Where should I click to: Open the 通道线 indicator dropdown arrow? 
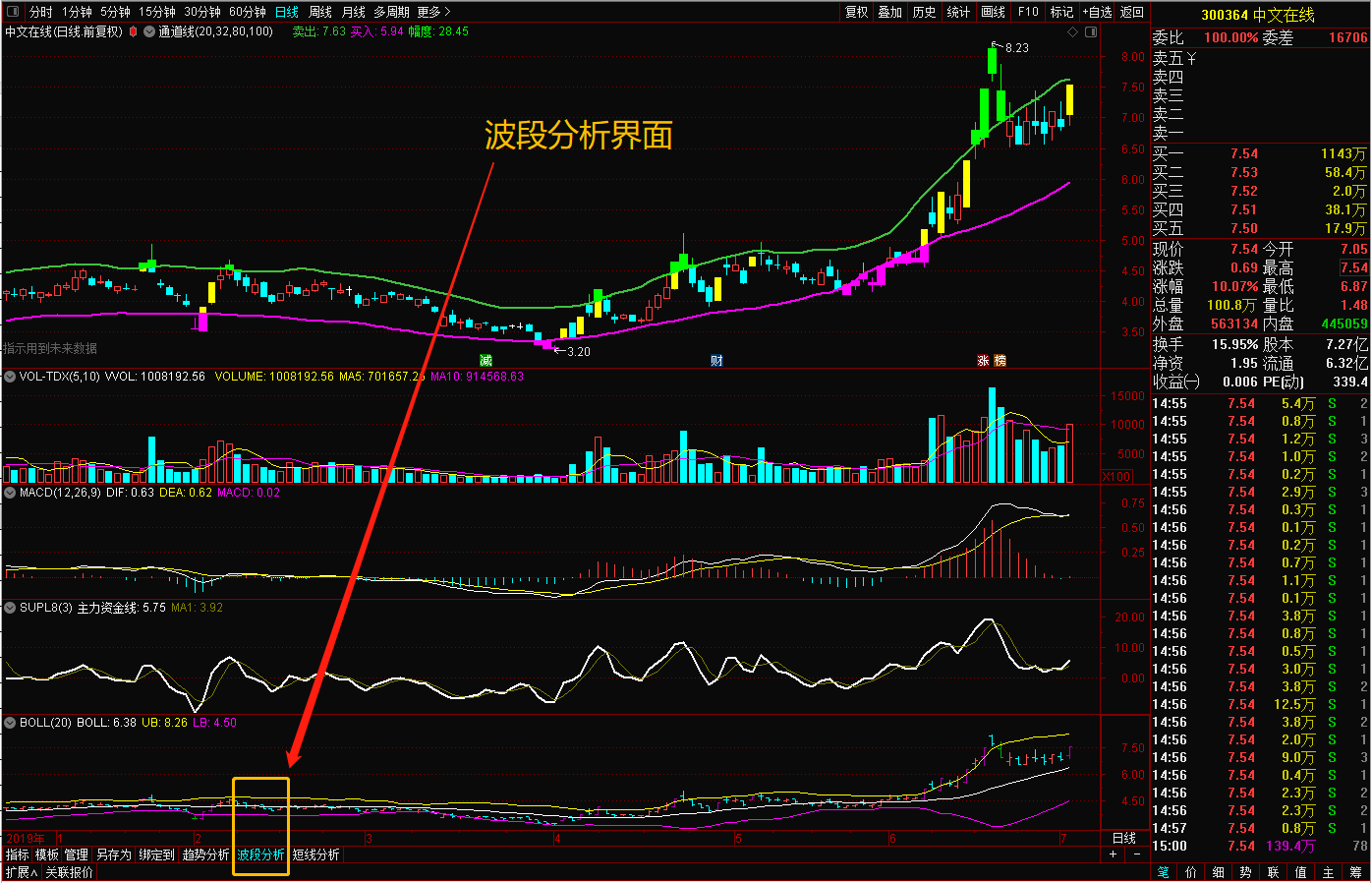point(149,31)
